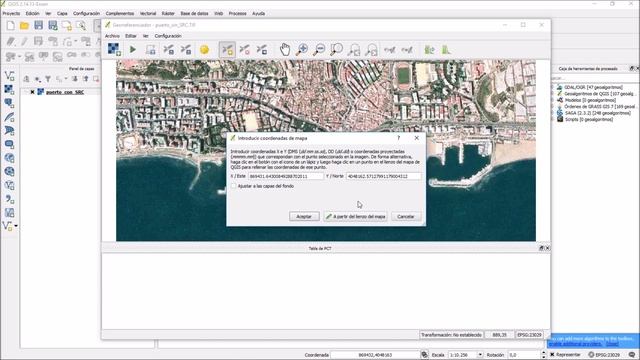
Task: Select the Delete point tool
Action: pos(244,49)
